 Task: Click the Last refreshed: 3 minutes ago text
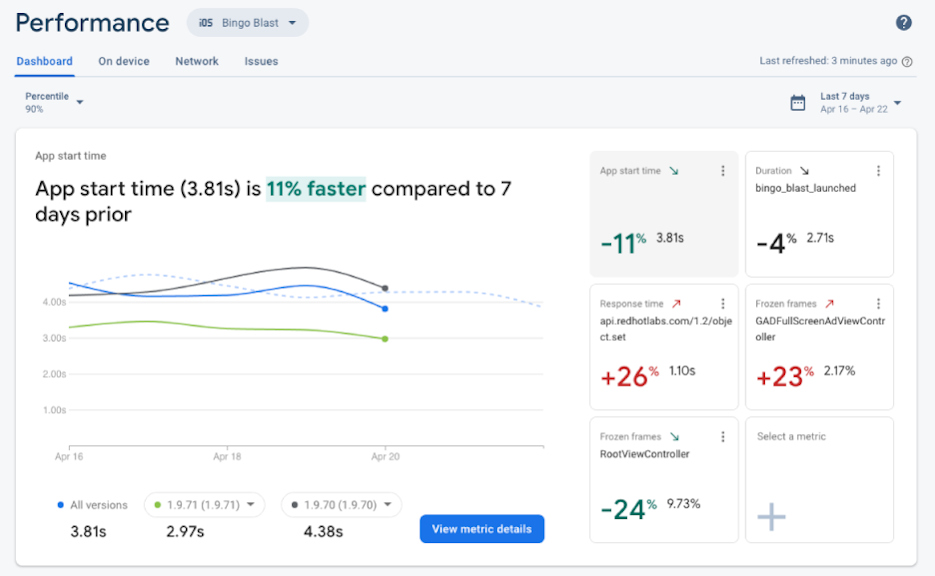point(828,61)
